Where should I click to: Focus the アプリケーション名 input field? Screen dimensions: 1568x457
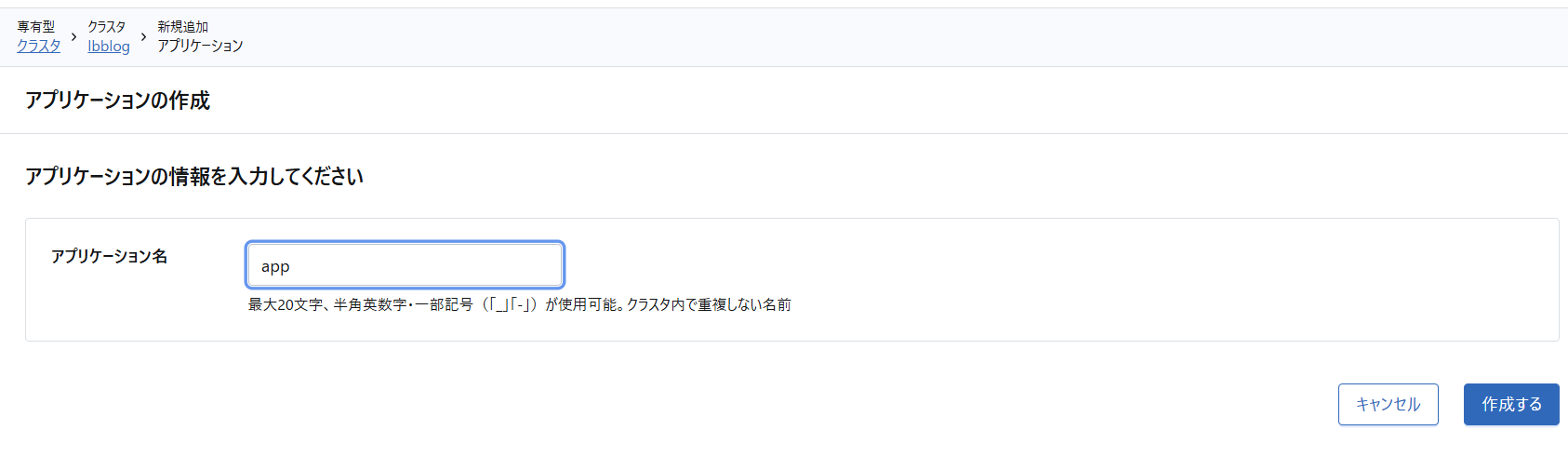pyautogui.click(x=405, y=265)
